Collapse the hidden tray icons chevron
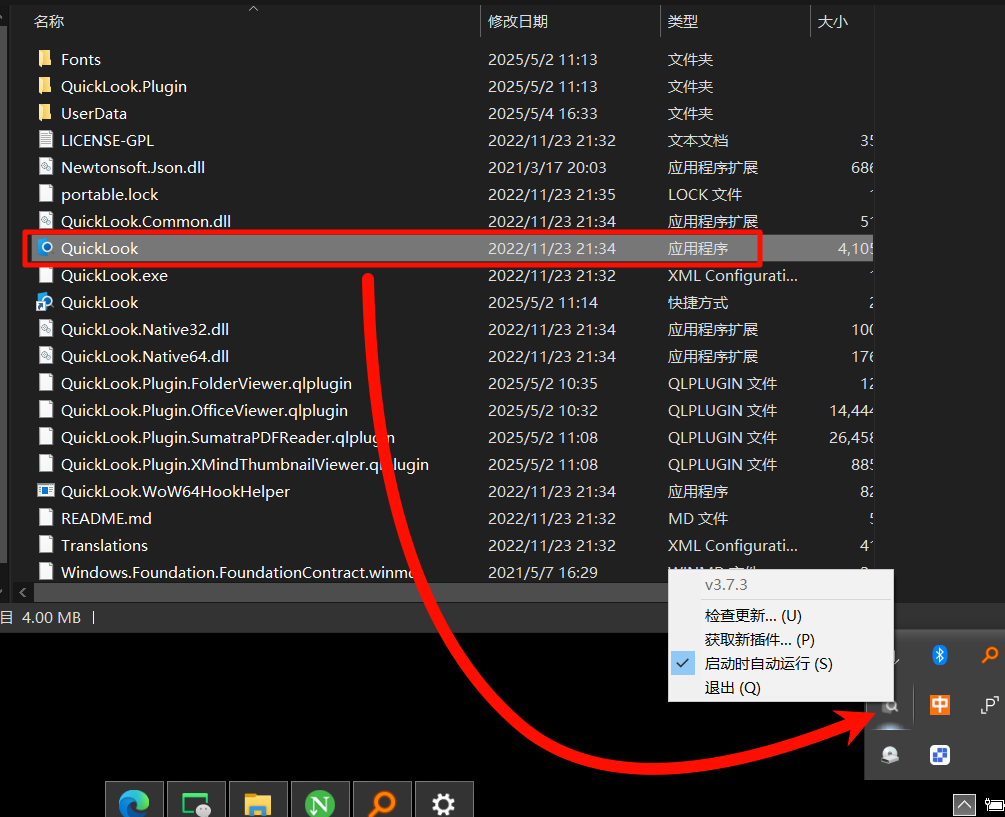 tap(964, 804)
